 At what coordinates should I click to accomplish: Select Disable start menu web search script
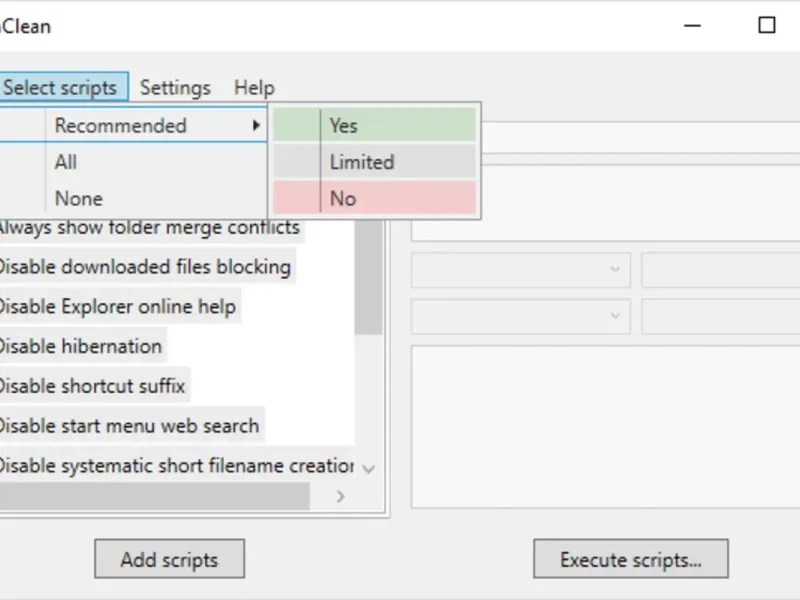click(x=128, y=426)
